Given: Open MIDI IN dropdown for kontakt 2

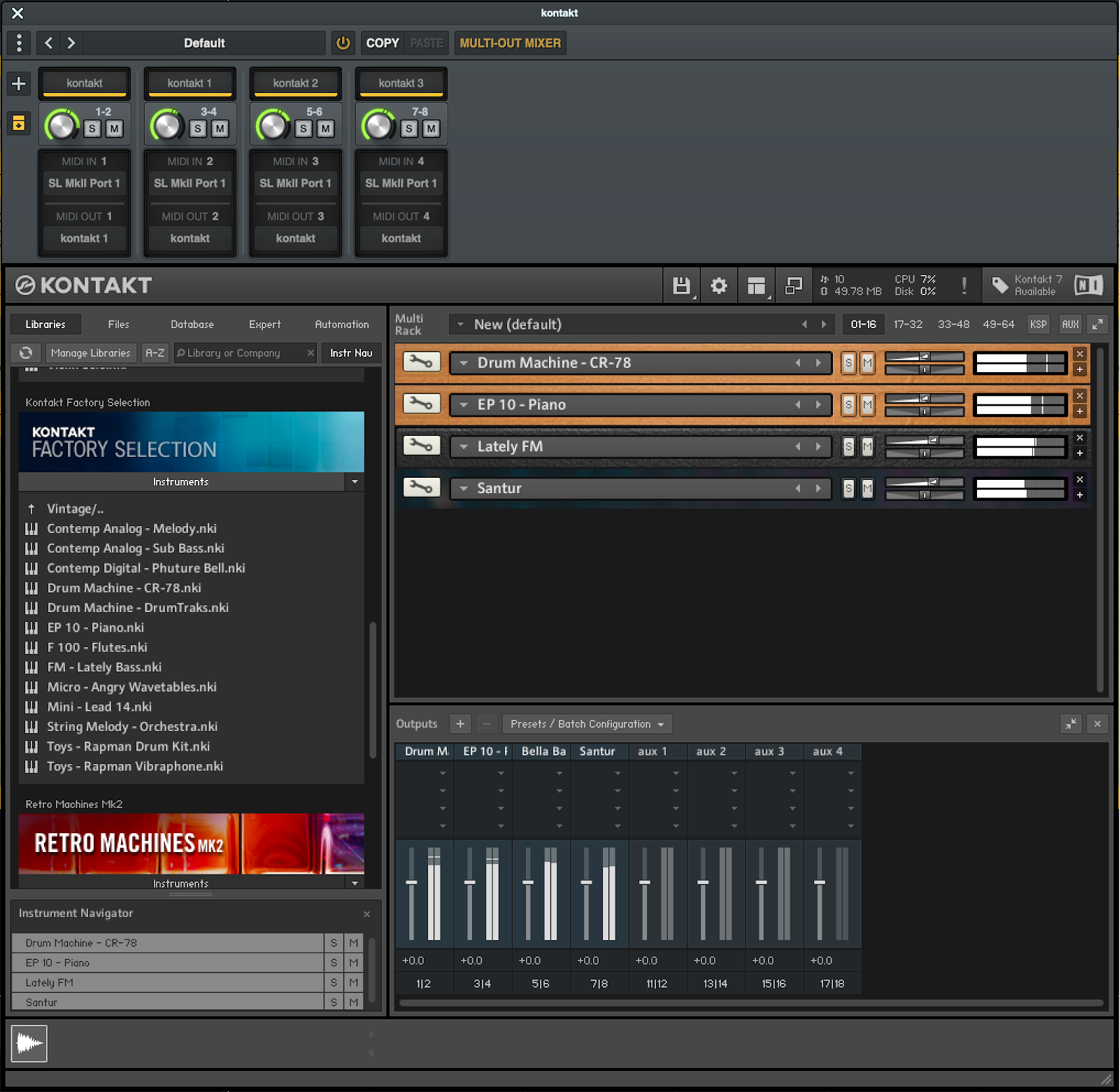Looking at the screenshot, I should tap(295, 183).
